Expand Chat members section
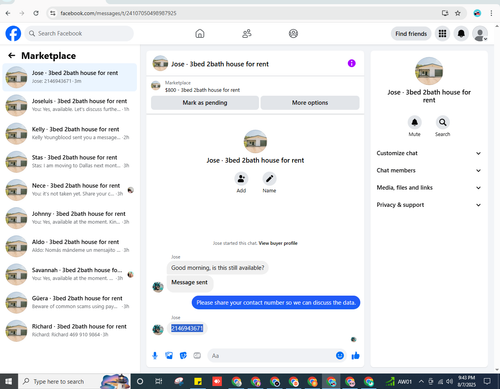500x389 pixels. [x=429, y=171]
